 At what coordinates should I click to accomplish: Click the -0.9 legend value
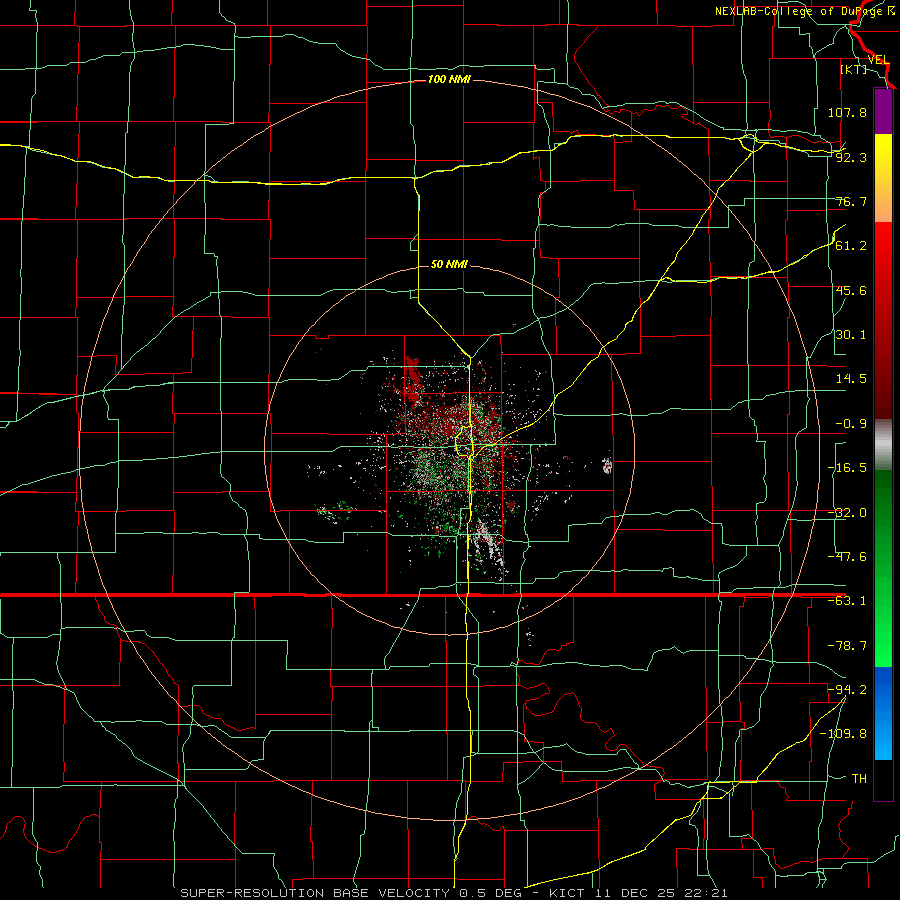(x=851, y=424)
